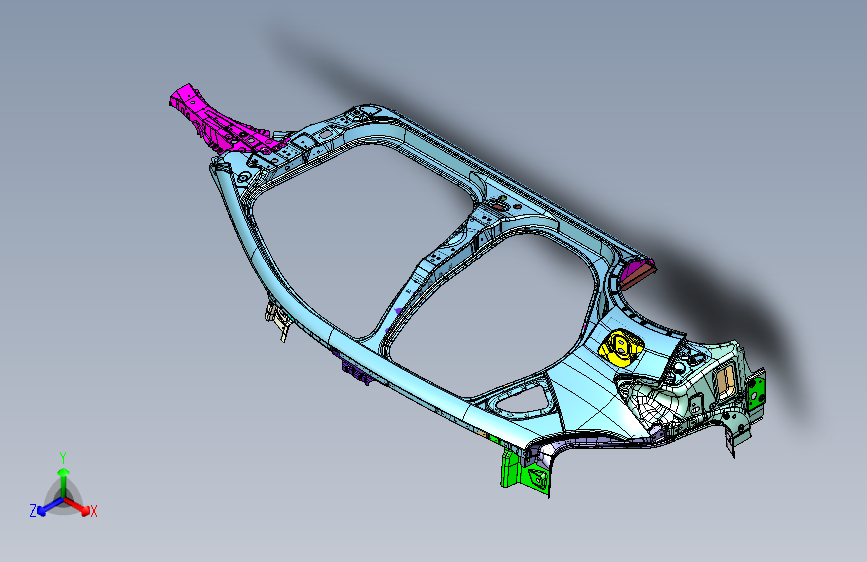867x562 pixels.
Task: Select the purple bracket below the sill
Action: (357, 372)
